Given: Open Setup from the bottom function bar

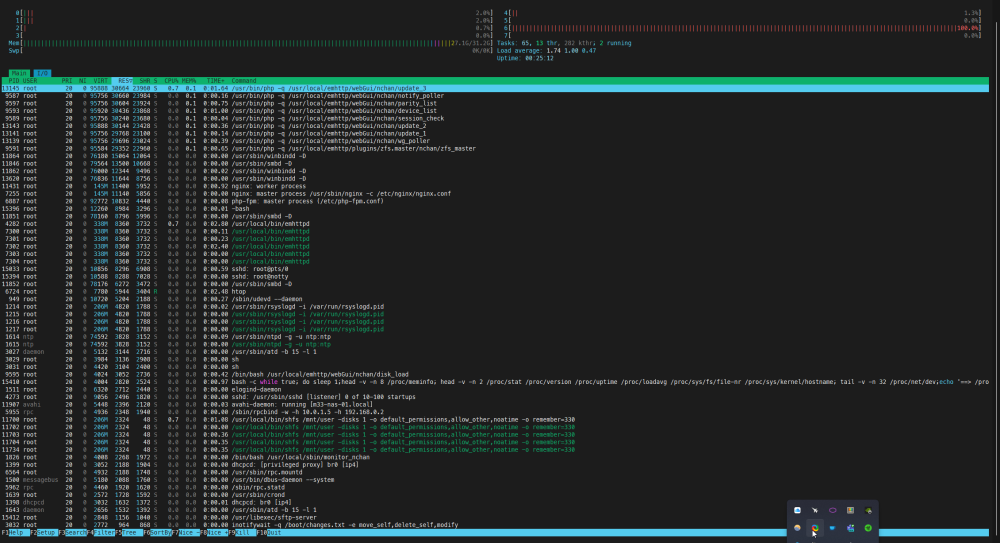Looking at the screenshot, I should [46, 533].
